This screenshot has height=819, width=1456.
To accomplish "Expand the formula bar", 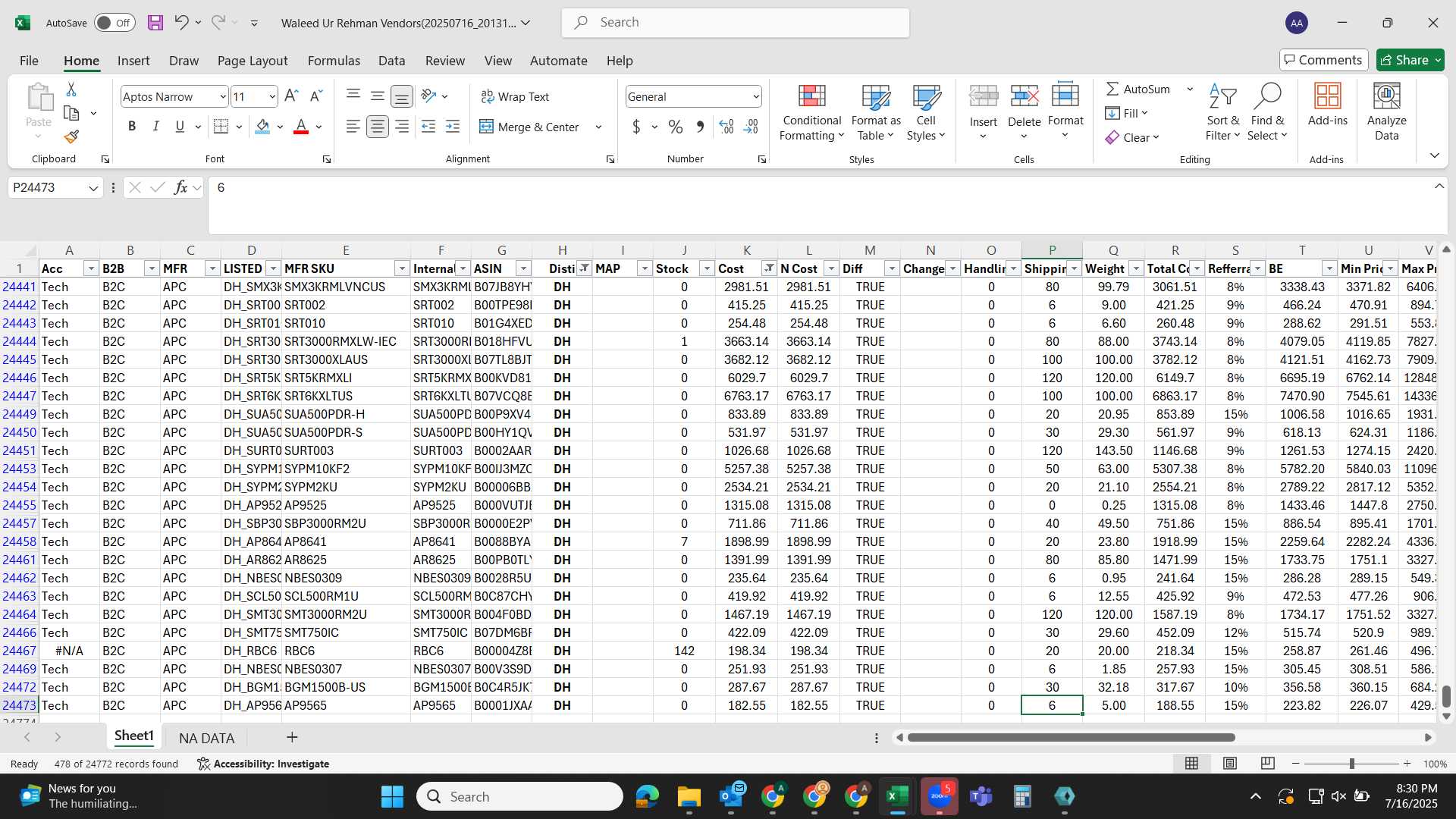I will click(1439, 187).
